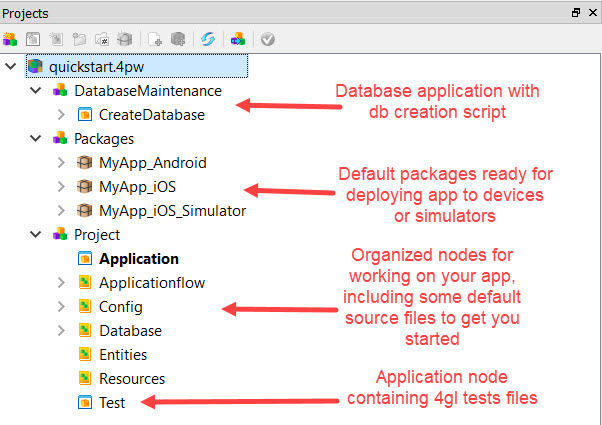Expand the Applicationflow node
Screen dimensions: 602x425
(61, 283)
